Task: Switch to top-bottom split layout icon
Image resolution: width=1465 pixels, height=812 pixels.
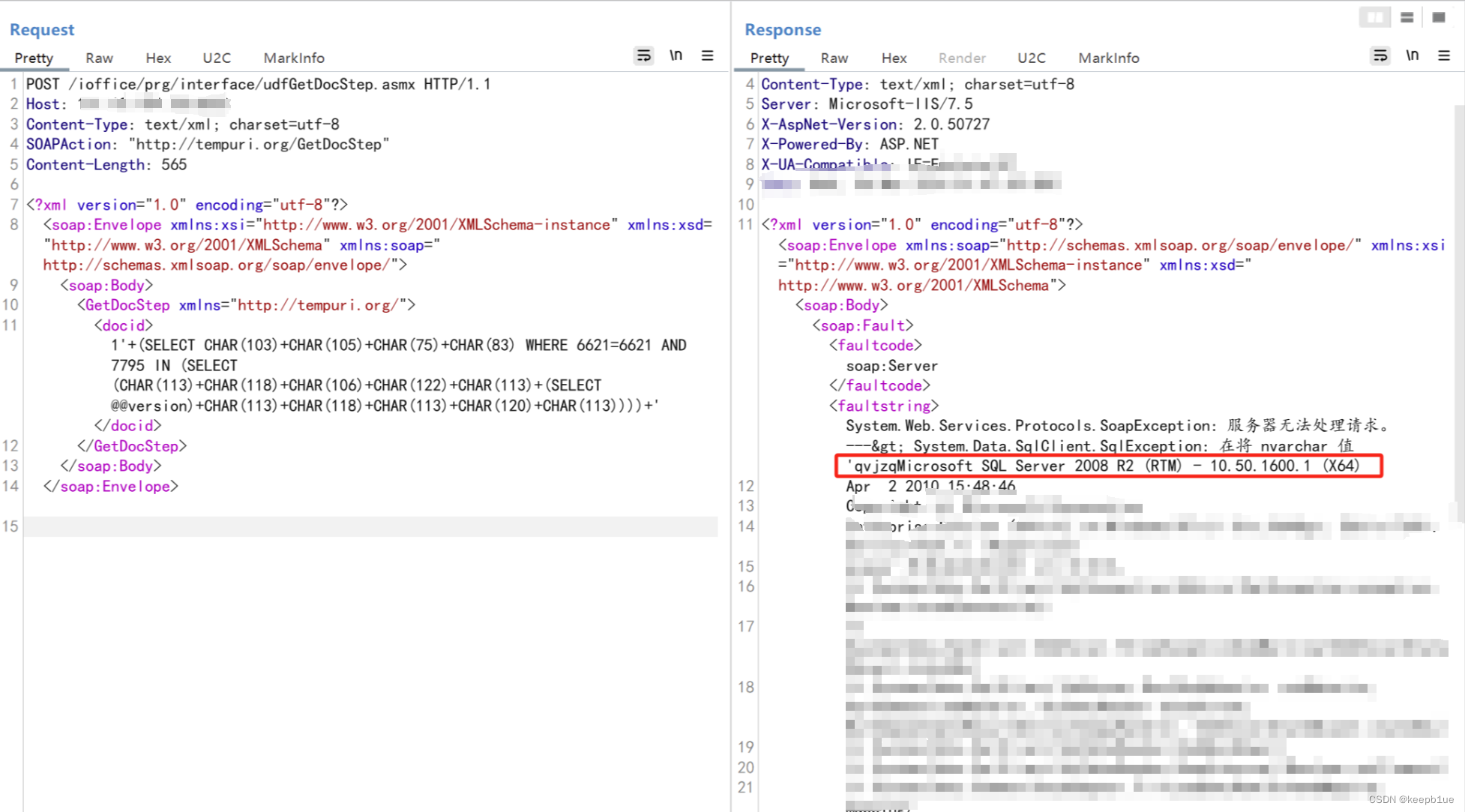Action: (1407, 17)
